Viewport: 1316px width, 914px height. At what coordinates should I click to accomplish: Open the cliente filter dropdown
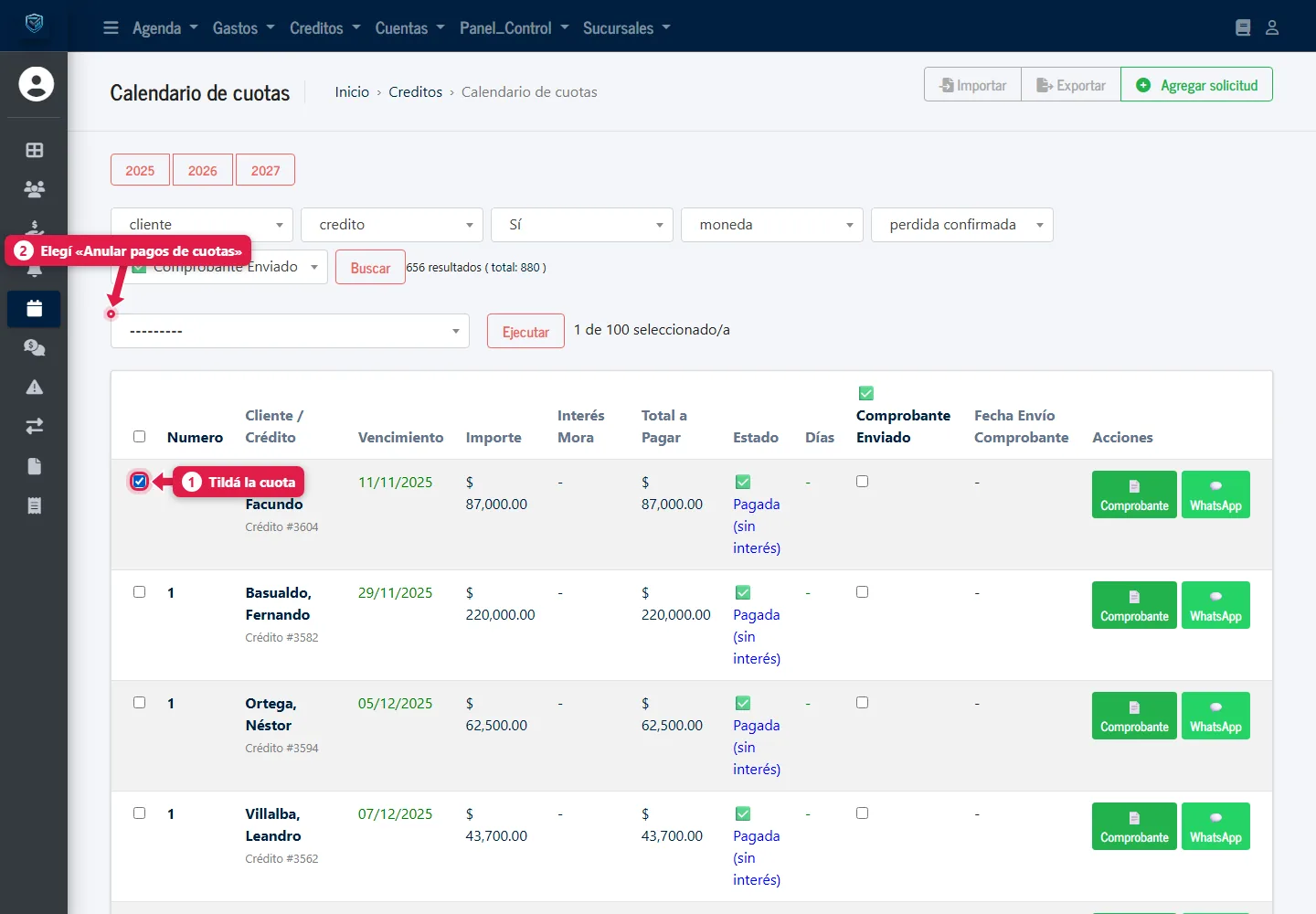coord(202,225)
